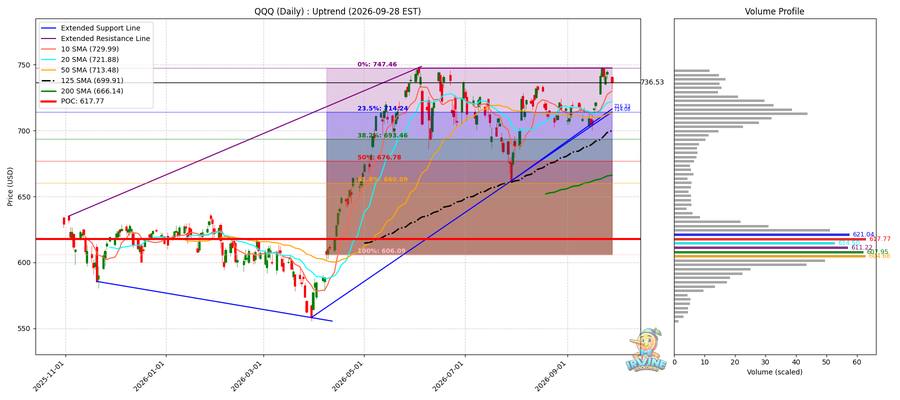Viewport: 900px width, 400px height.
Task: Click the "2025-11-01" date tick
Action: [x=52, y=376]
